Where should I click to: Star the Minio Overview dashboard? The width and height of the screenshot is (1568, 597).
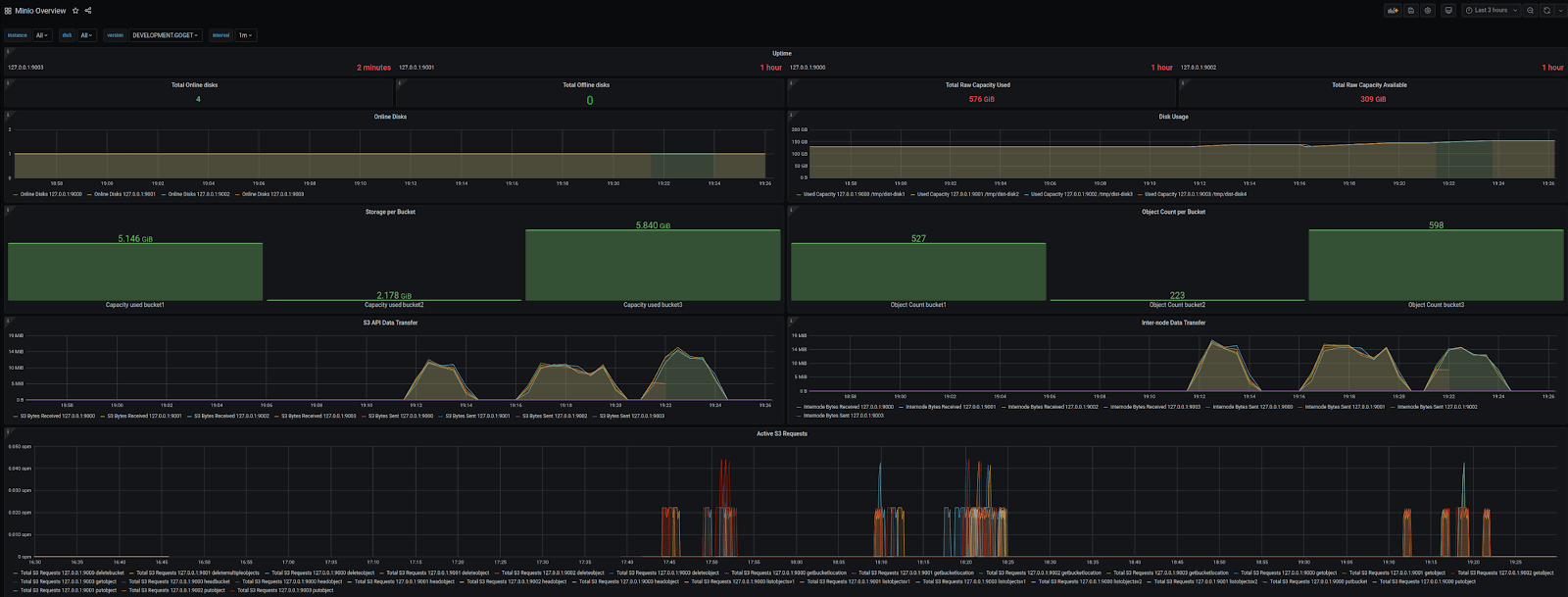tap(75, 11)
